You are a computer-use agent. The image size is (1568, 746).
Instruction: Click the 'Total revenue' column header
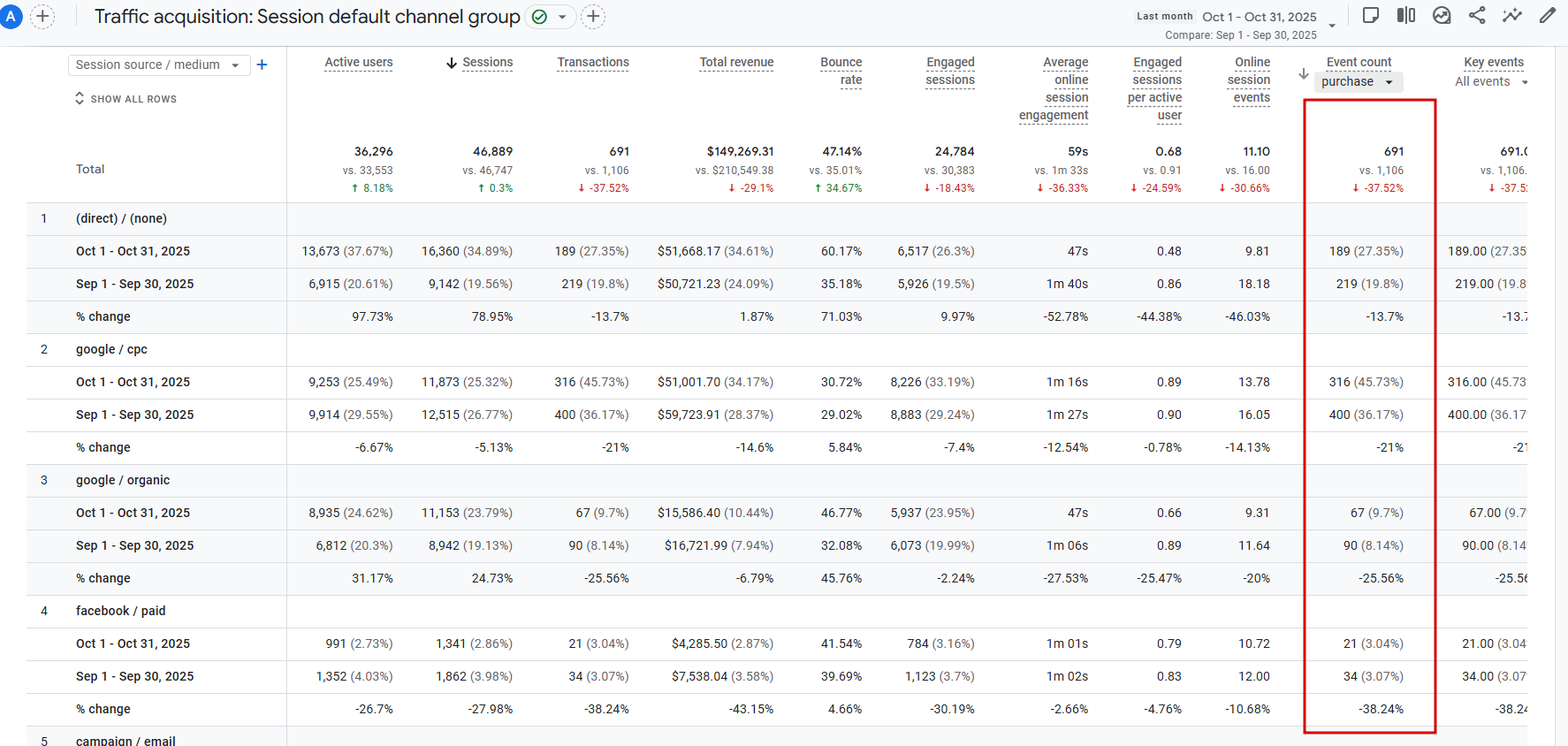[736, 63]
